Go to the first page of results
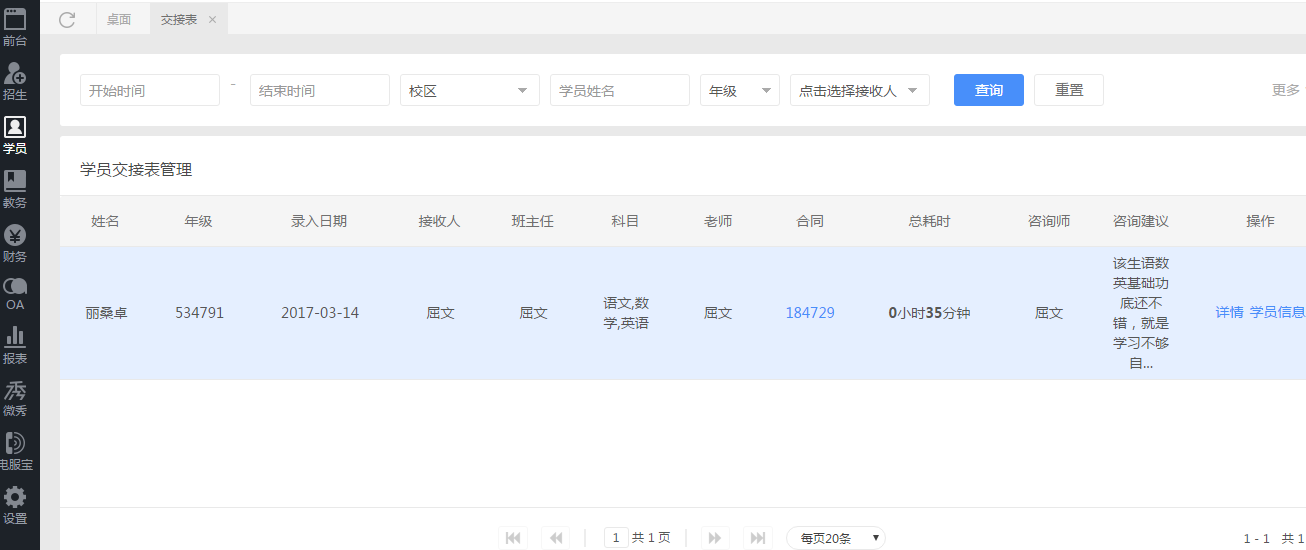 coord(513,538)
